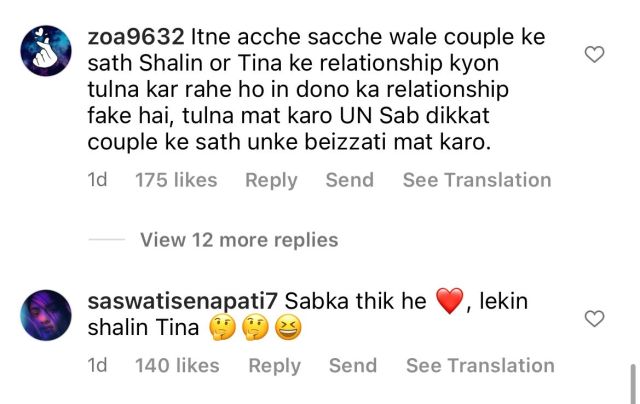Click the scrollbar at right edge

point(633,384)
